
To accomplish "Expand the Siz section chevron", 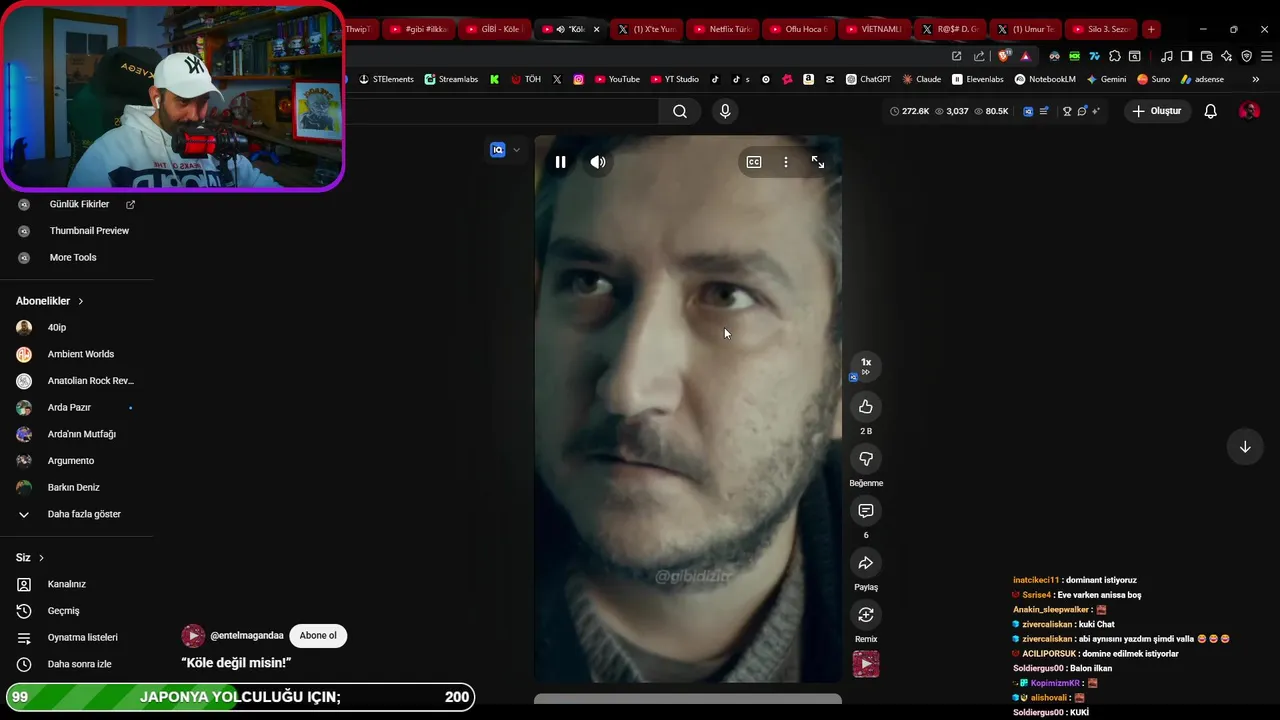I will click(41, 558).
